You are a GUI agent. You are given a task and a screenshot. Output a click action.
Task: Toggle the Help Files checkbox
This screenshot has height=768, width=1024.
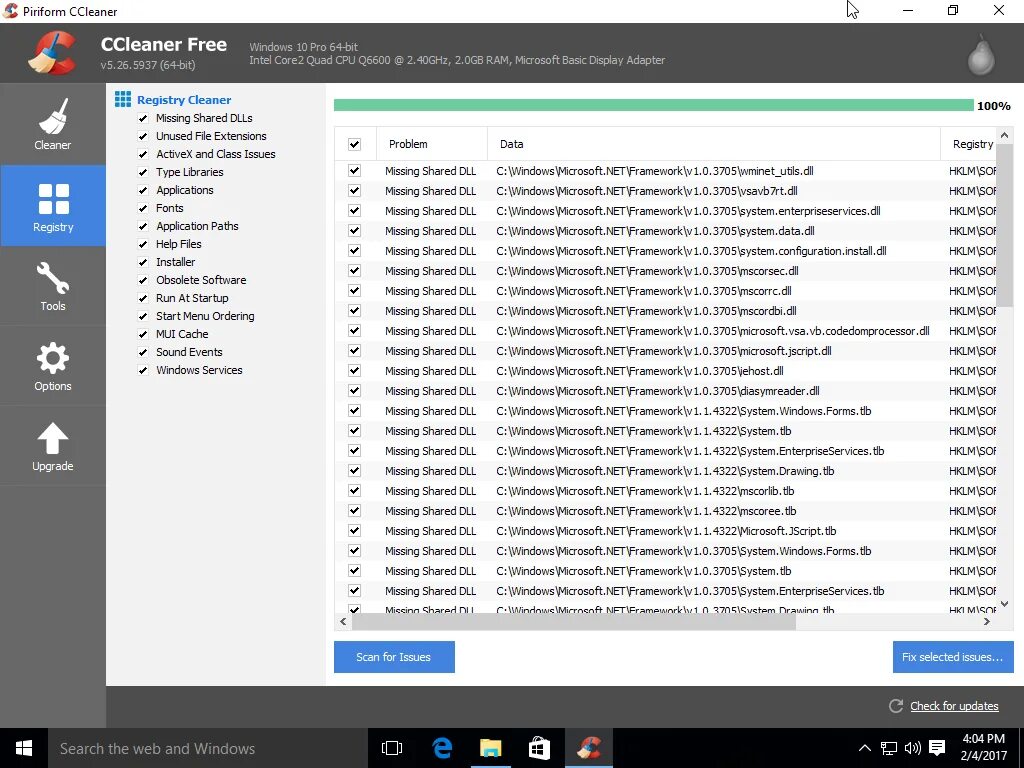click(x=143, y=244)
